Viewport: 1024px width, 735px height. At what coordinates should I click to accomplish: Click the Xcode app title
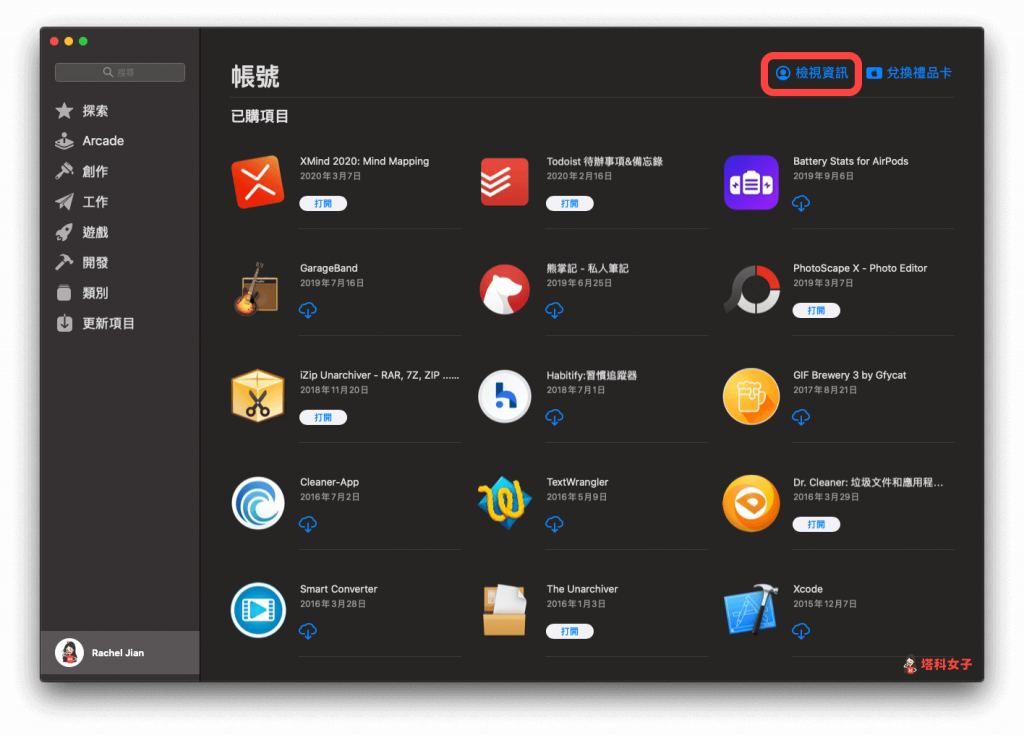(x=808, y=589)
